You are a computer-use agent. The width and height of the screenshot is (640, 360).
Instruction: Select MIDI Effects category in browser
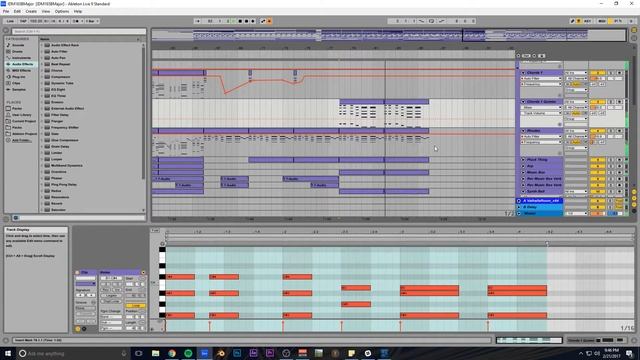click(21, 70)
